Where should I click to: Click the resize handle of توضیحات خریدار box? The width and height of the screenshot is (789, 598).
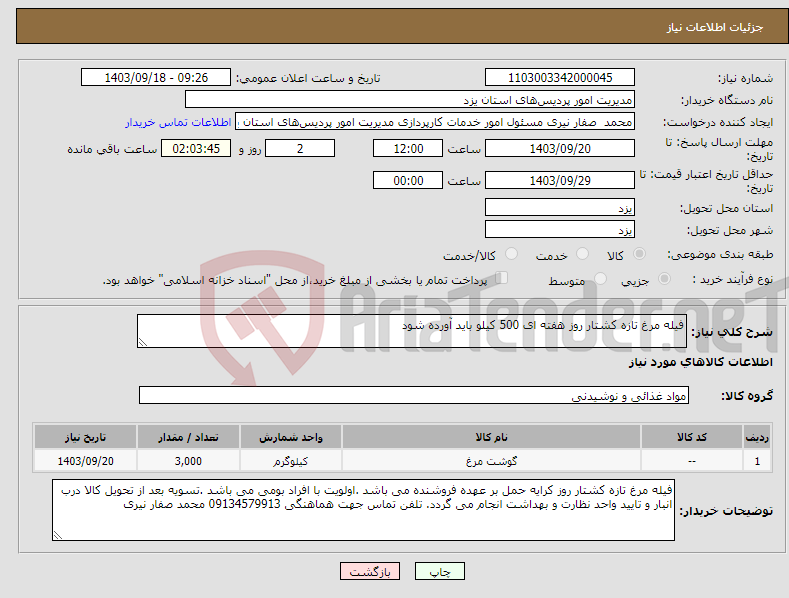click(x=58, y=535)
